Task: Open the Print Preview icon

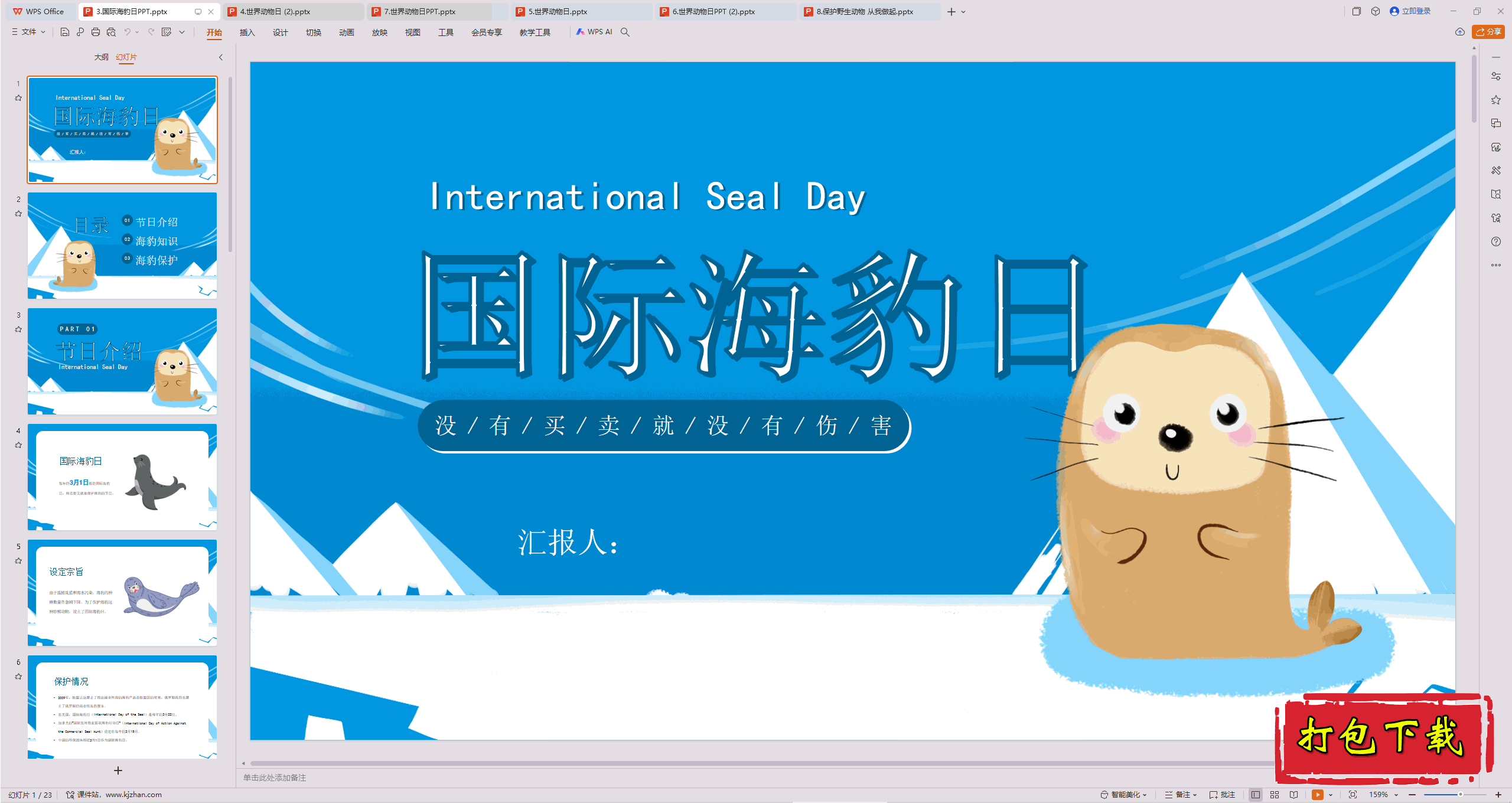Action: click(x=111, y=32)
